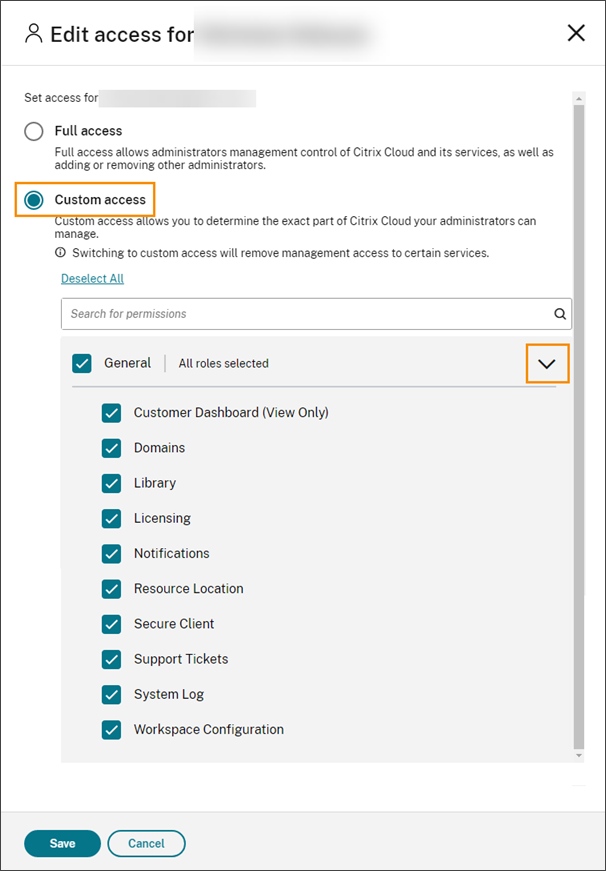Viewport: 606px width, 871px height.
Task: Toggle the Notifications checkbox
Action: 112,554
